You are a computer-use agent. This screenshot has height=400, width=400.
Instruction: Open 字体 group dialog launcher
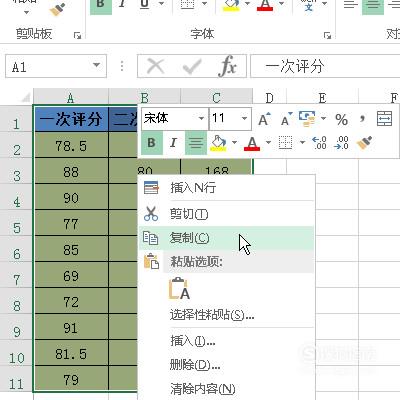(x=328, y=35)
